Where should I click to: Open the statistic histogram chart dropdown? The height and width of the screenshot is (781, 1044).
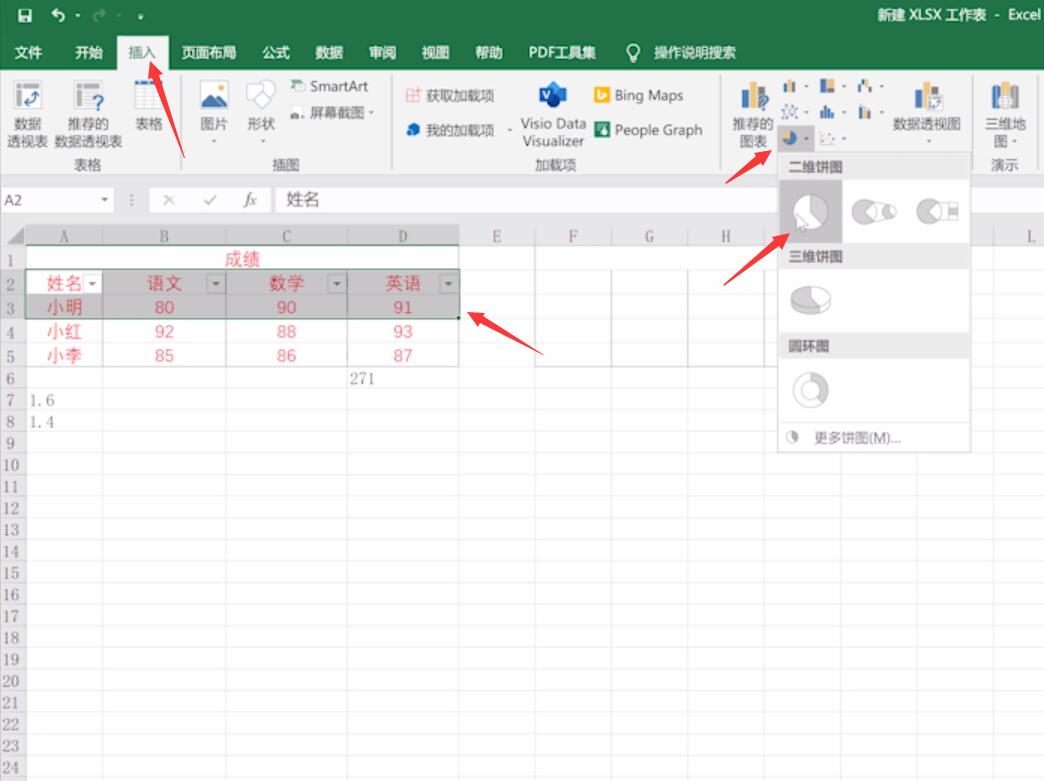(x=832, y=112)
